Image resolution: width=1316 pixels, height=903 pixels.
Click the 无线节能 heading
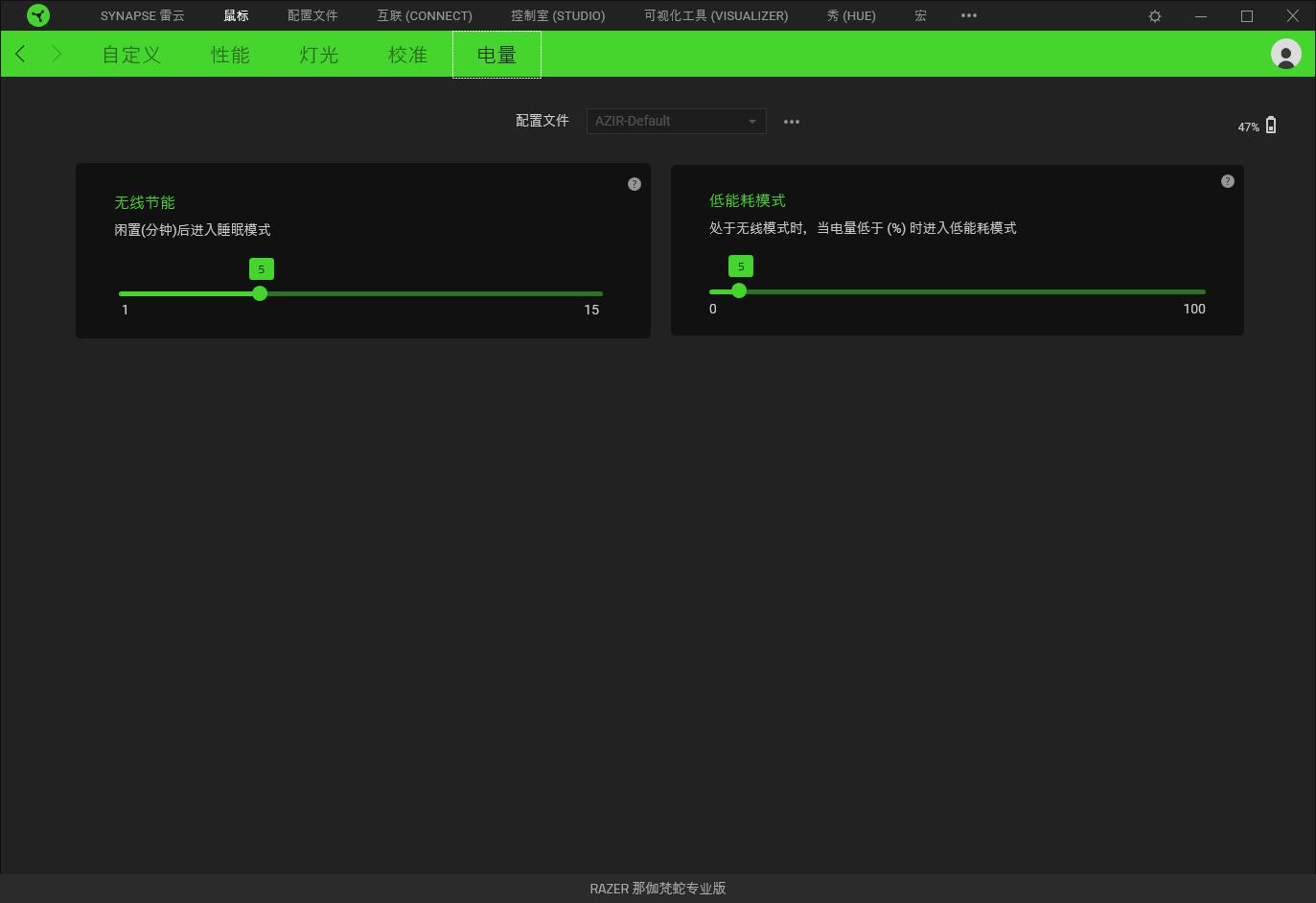click(145, 202)
